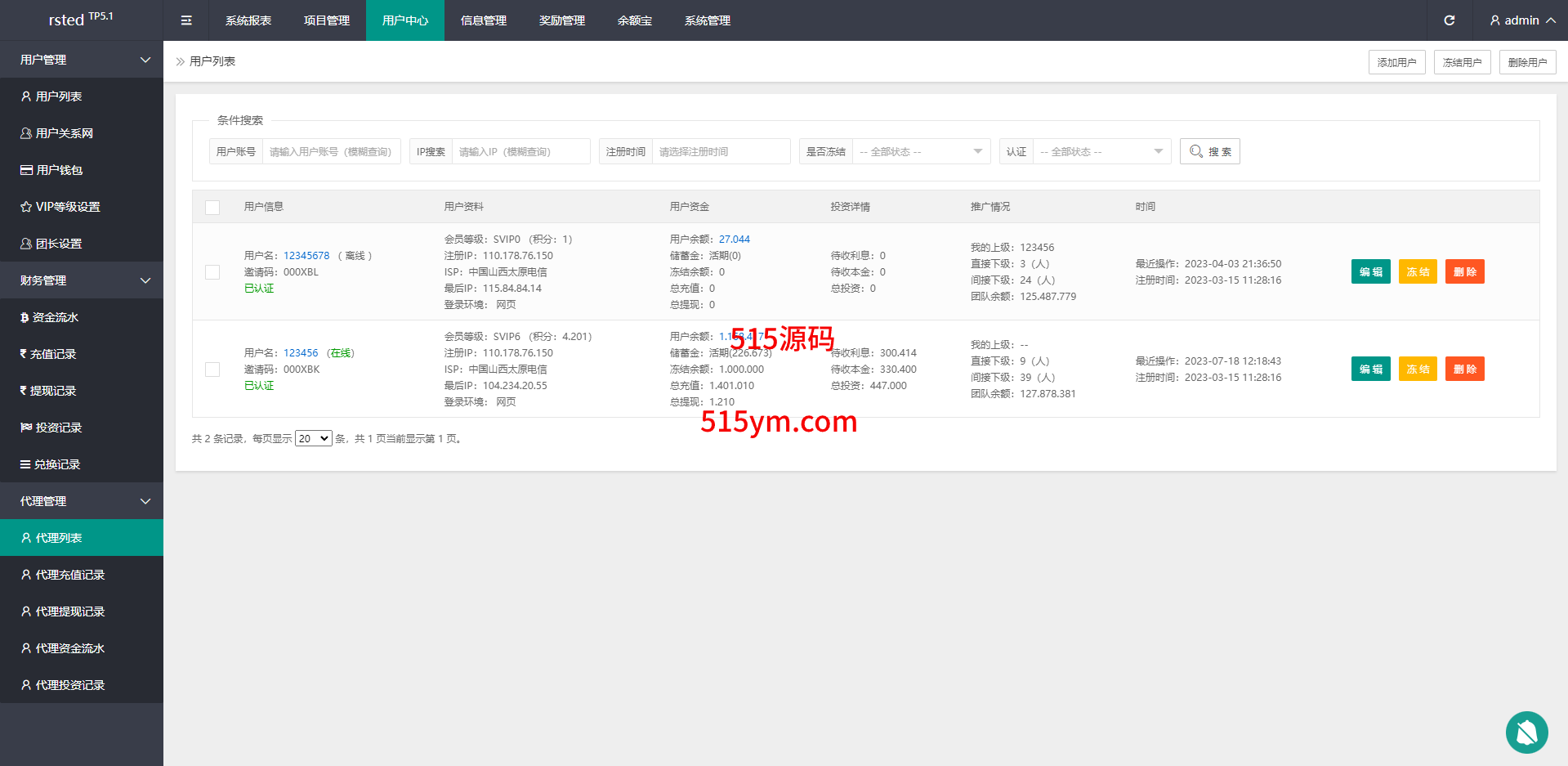Open the floating chat bubble icon
This screenshot has height=766, width=1568.
pos(1526,732)
